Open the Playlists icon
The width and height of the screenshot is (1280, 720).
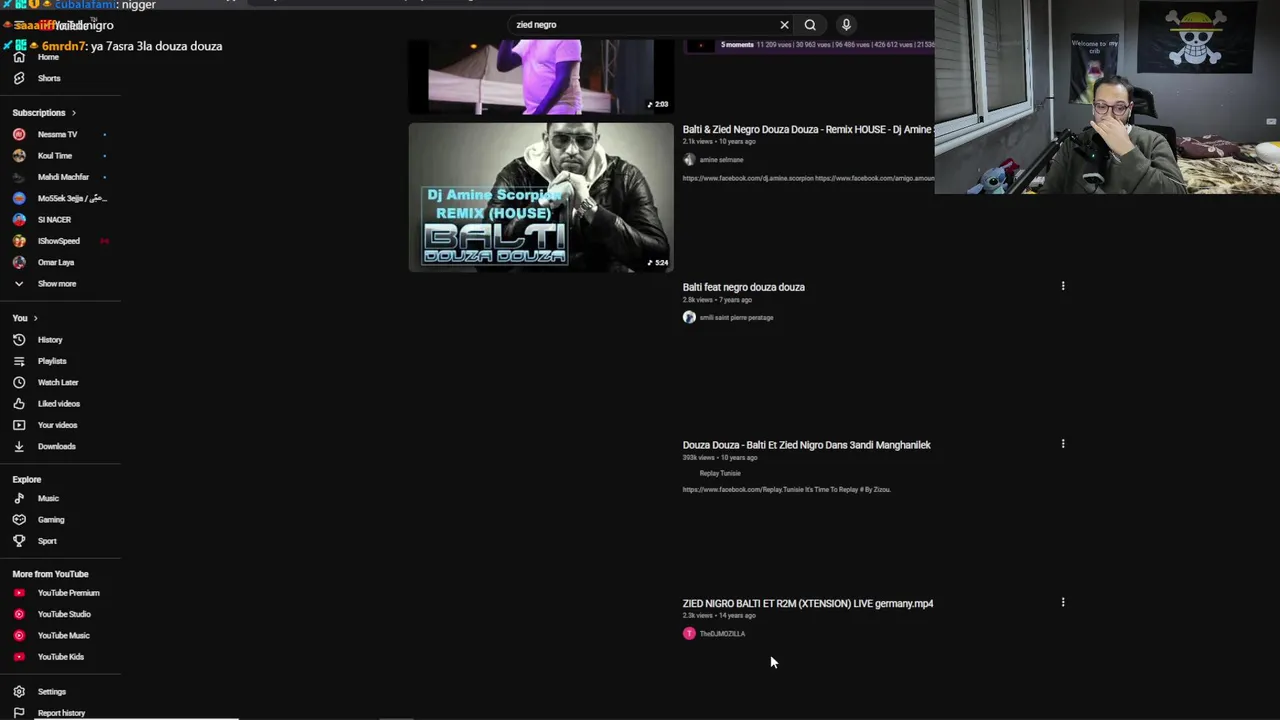pyautogui.click(x=19, y=361)
